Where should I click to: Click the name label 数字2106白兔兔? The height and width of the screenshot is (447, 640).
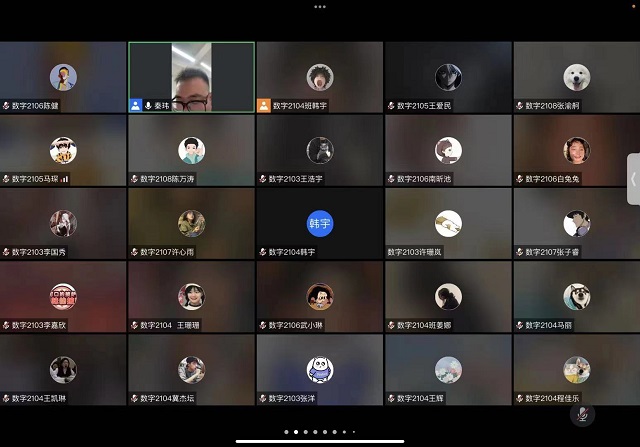point(552,179)
